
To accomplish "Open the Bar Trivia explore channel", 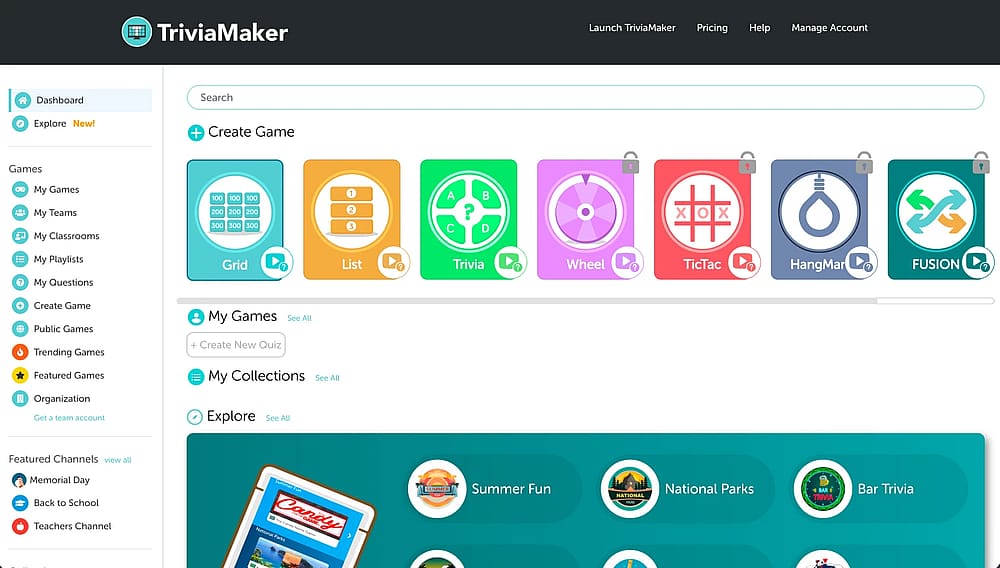I will click(880, 489).
